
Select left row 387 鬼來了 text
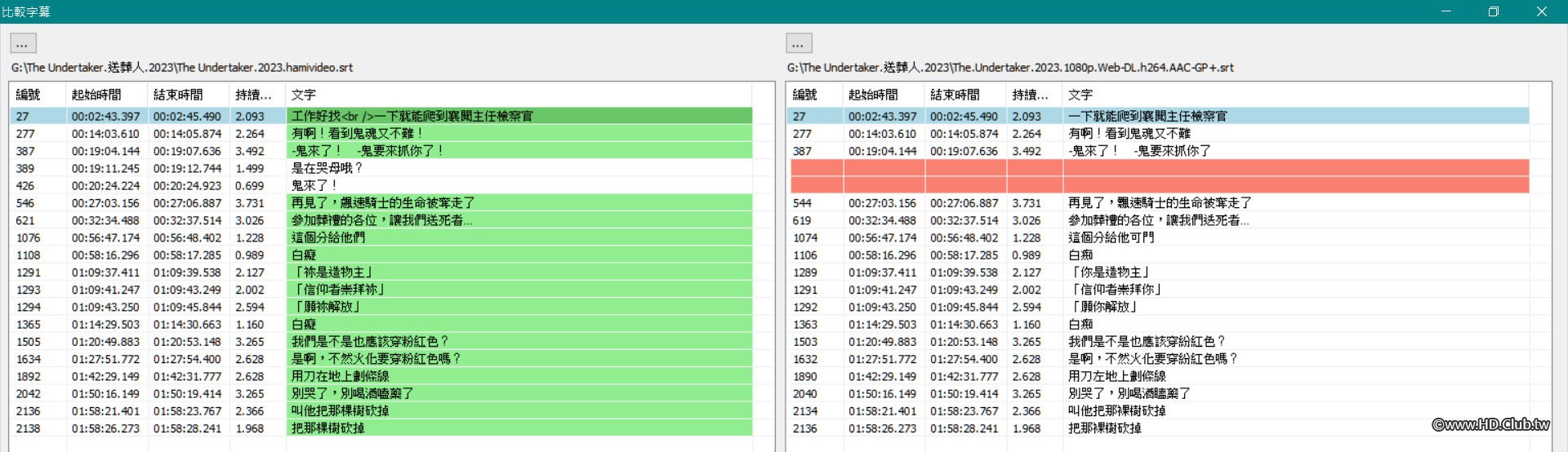click(367, 151)
